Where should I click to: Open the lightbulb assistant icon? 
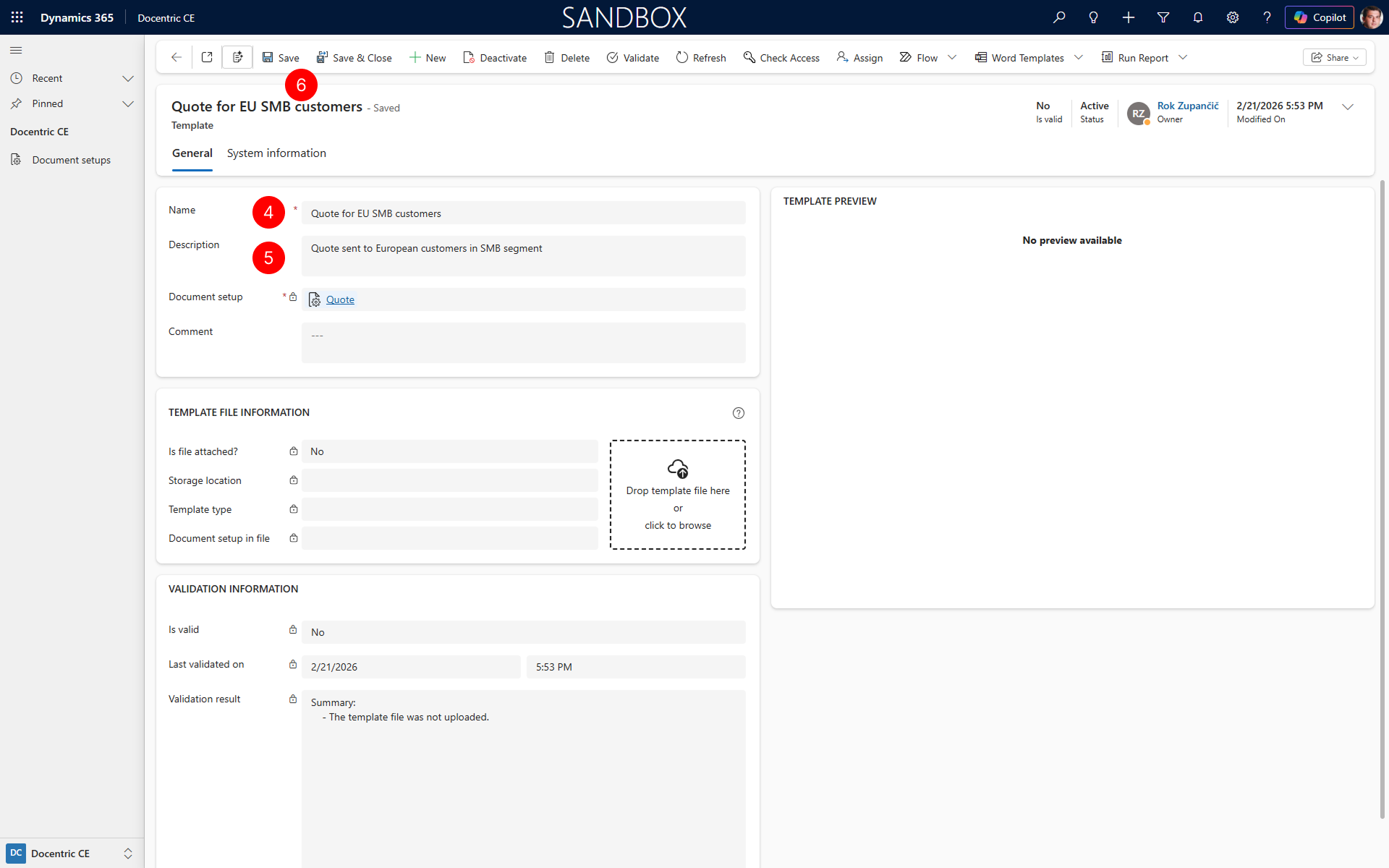[1094, 17]
